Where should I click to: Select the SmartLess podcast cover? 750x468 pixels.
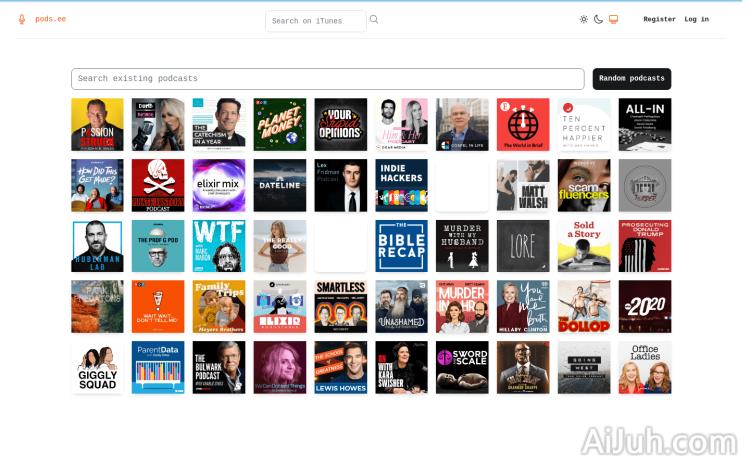[340, 307]
